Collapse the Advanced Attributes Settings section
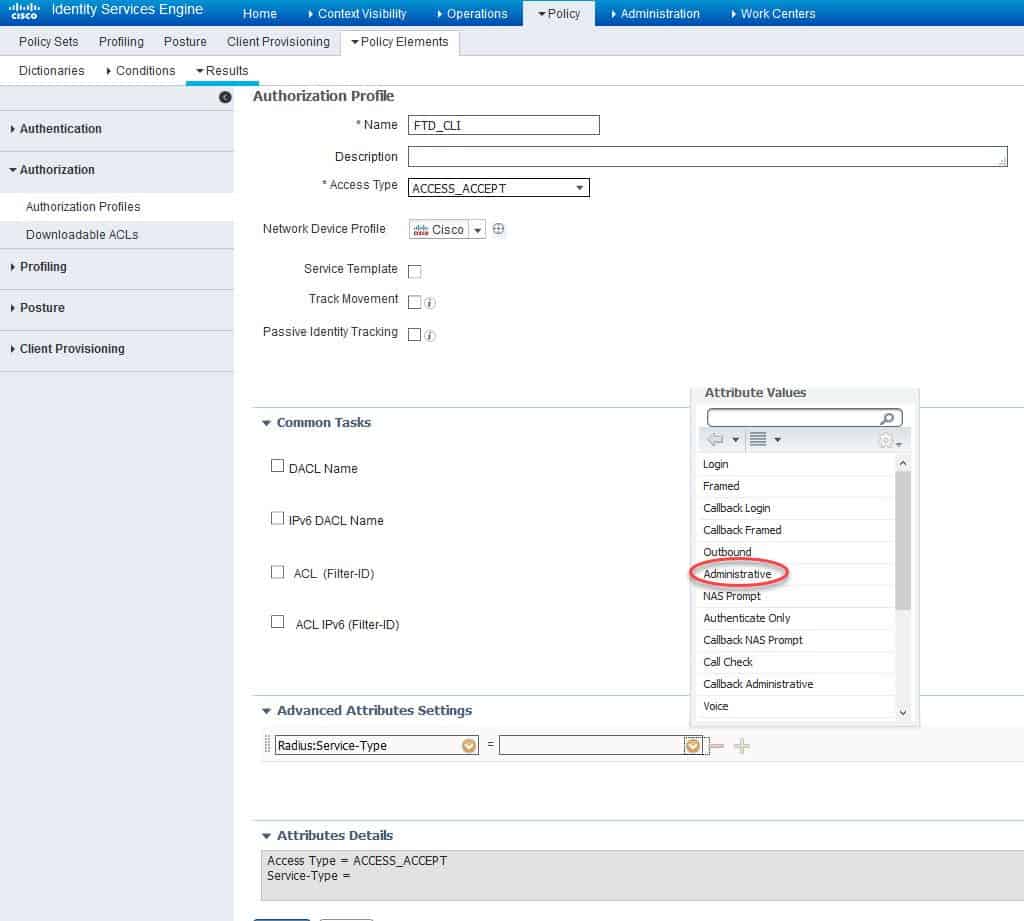The width and height of the screenshot is (1024, 921). [x=266, y=711]
